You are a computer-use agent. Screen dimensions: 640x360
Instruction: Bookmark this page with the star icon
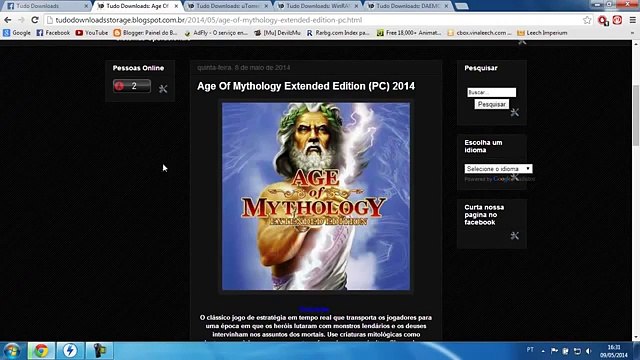(x=587, y=20)
